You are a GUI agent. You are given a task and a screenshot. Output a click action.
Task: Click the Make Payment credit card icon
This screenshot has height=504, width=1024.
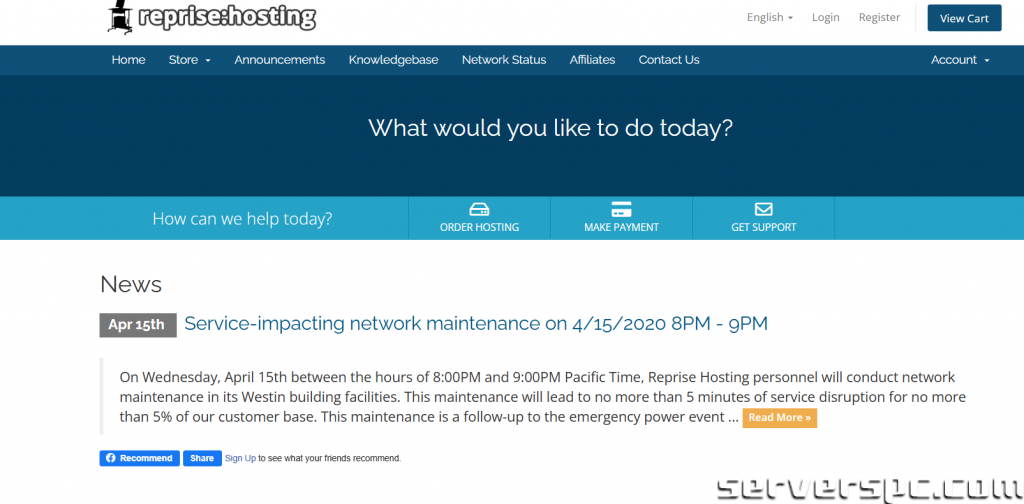(x=621, y=210)
